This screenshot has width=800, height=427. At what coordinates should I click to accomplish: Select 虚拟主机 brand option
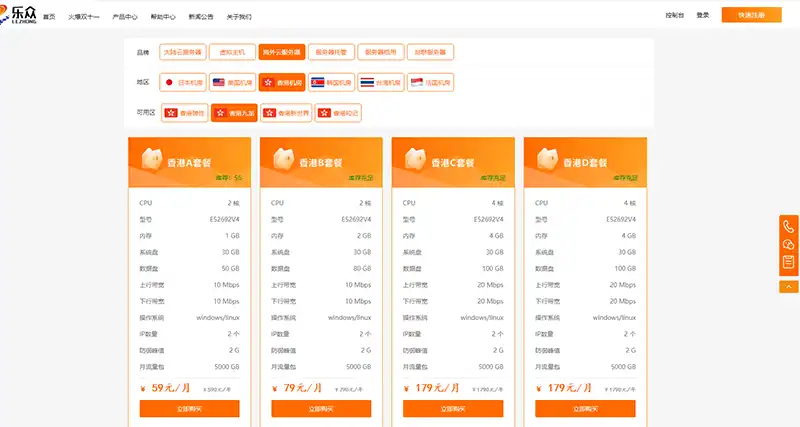click(232, 52)
